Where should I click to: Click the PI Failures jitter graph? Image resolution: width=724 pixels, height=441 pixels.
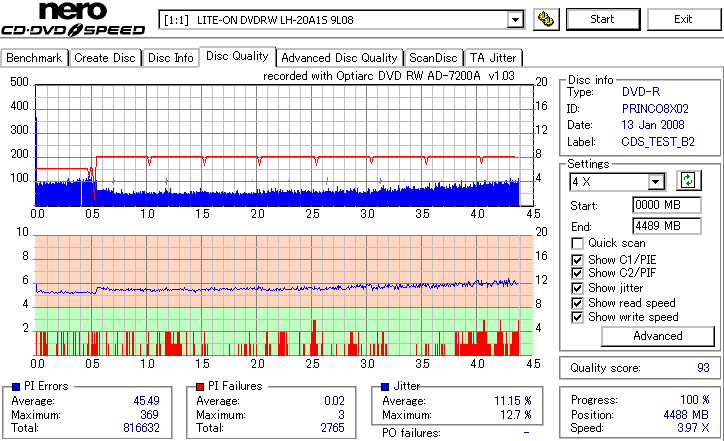(x=284, y=295)
